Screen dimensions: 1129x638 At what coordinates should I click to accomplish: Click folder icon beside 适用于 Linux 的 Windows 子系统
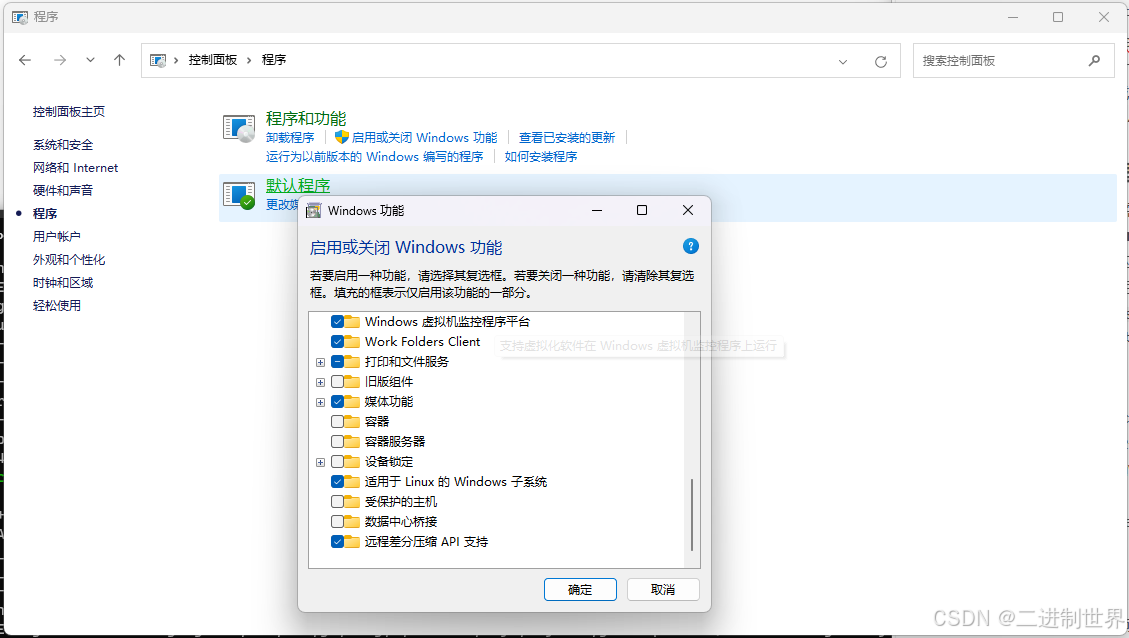[x=352, y=482]
